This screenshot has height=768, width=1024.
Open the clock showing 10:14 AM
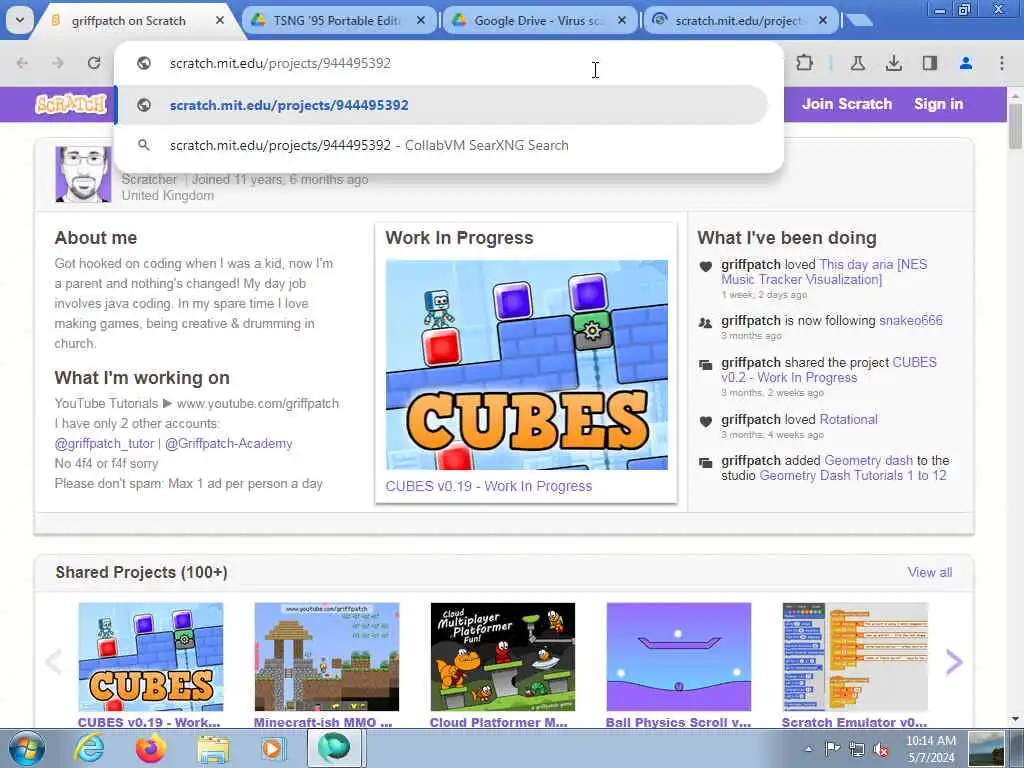point(931,749)
